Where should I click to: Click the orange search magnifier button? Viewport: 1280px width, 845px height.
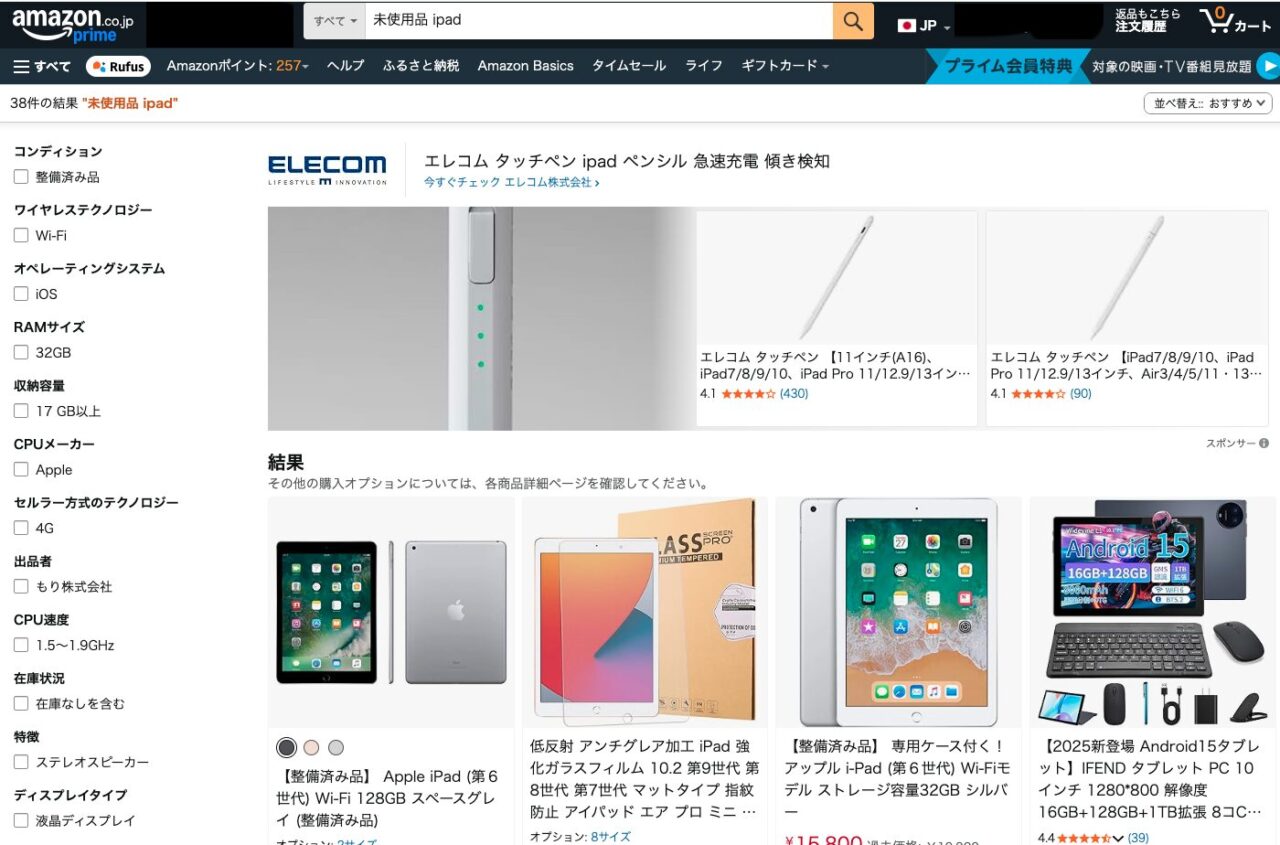click(853, 21)
